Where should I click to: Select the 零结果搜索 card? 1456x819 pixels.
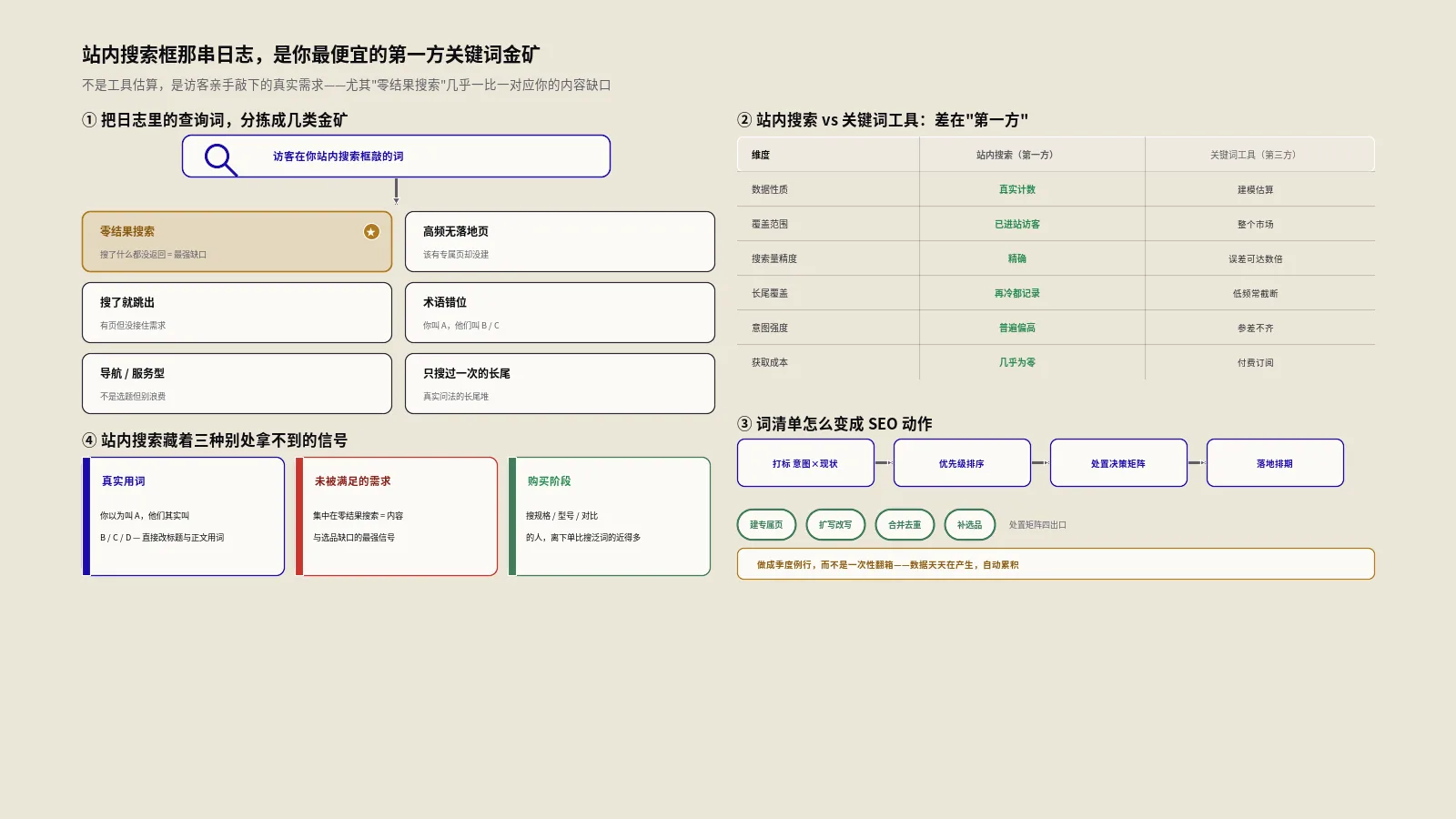(x=237, y=242)
